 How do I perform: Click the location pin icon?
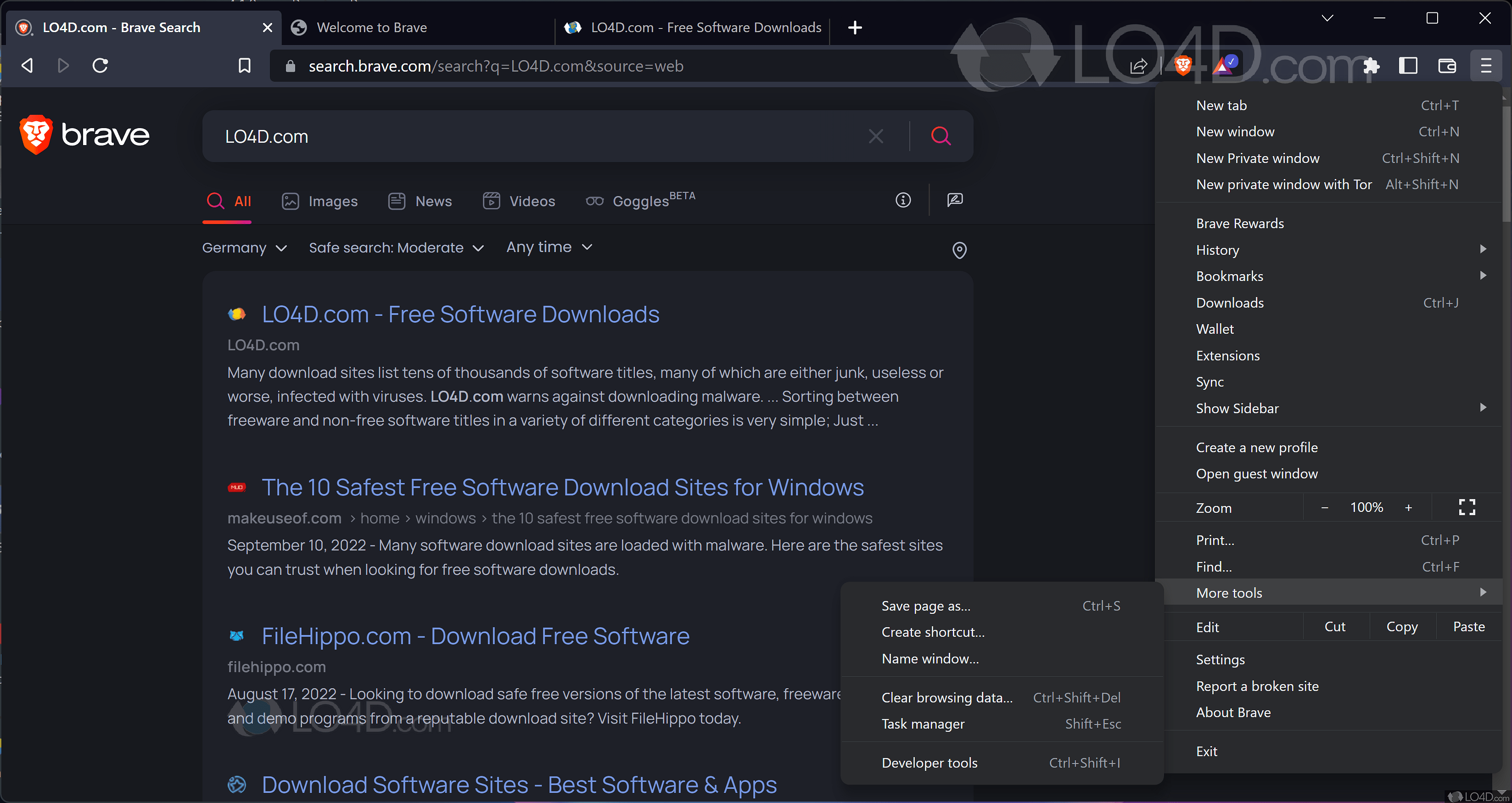(959, 250)
